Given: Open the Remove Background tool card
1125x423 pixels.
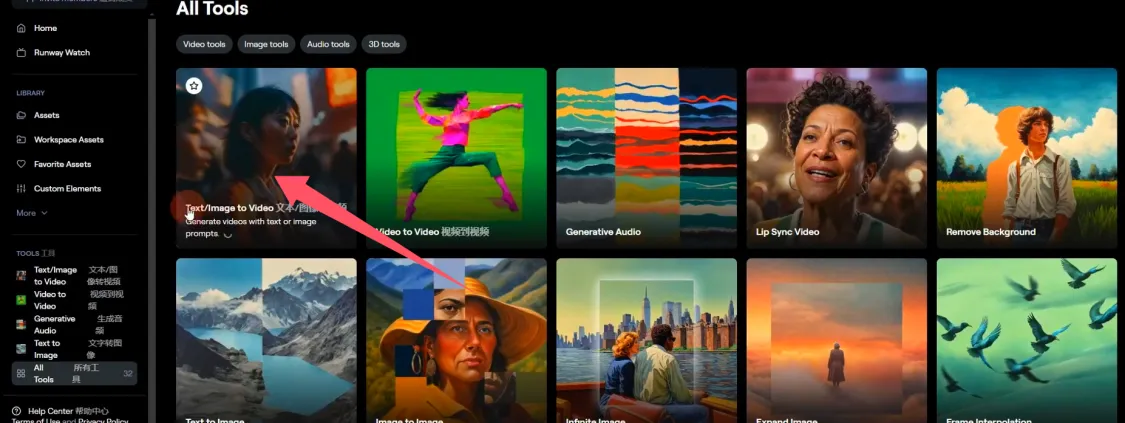Looking at the screenshot, I should tap(1026, 157).
